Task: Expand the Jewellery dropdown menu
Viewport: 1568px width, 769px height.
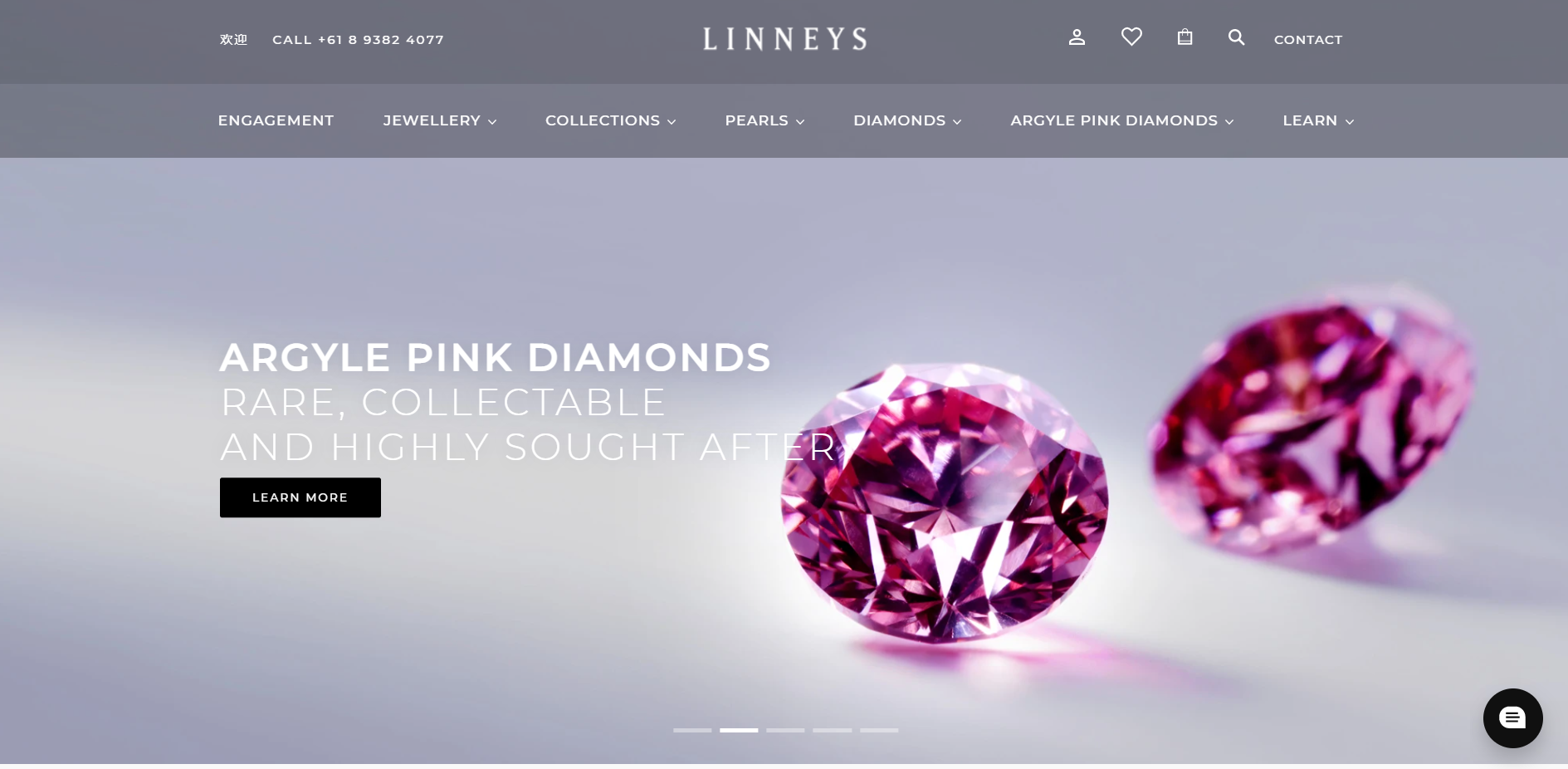Action: click(x=440, y=120)
